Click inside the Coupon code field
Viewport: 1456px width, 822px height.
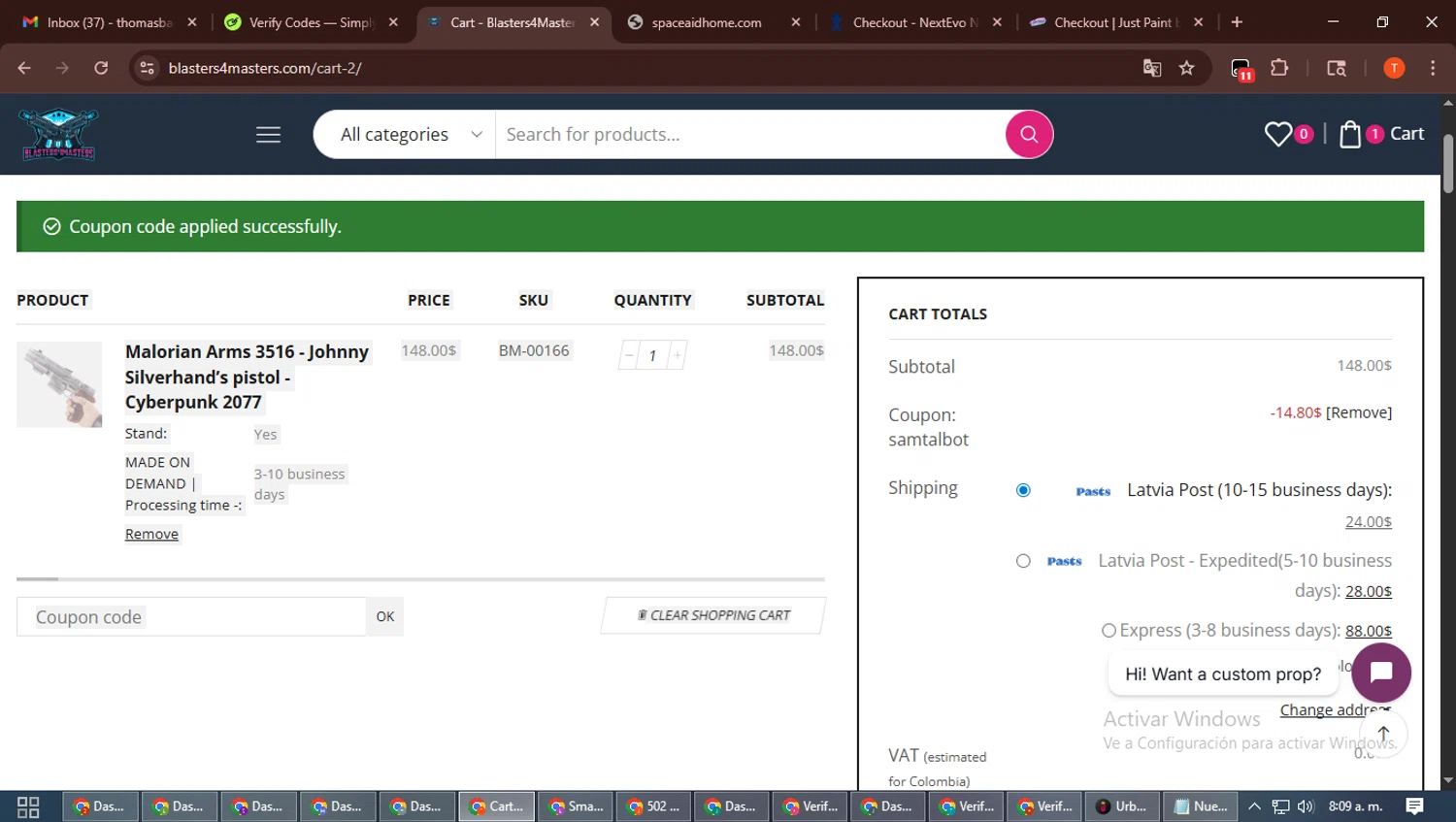[191, 616]
